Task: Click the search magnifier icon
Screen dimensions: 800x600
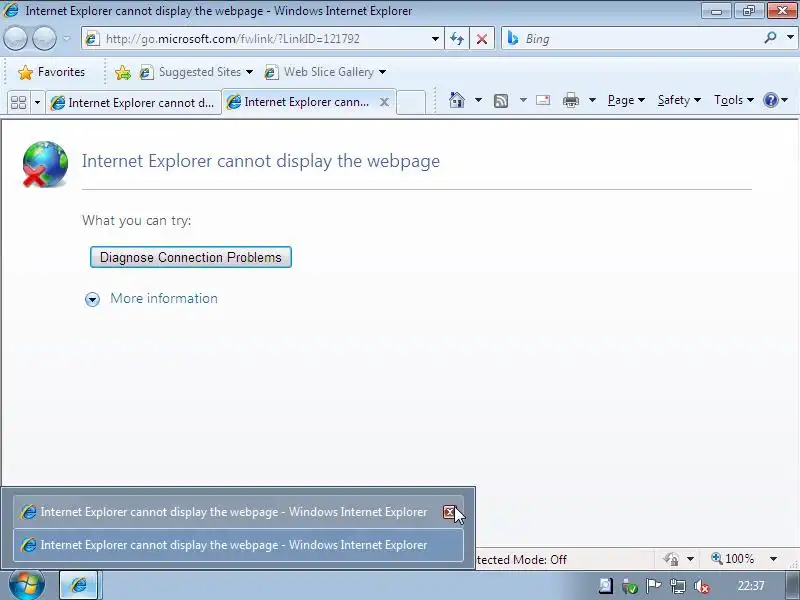Action: point(770,38)
